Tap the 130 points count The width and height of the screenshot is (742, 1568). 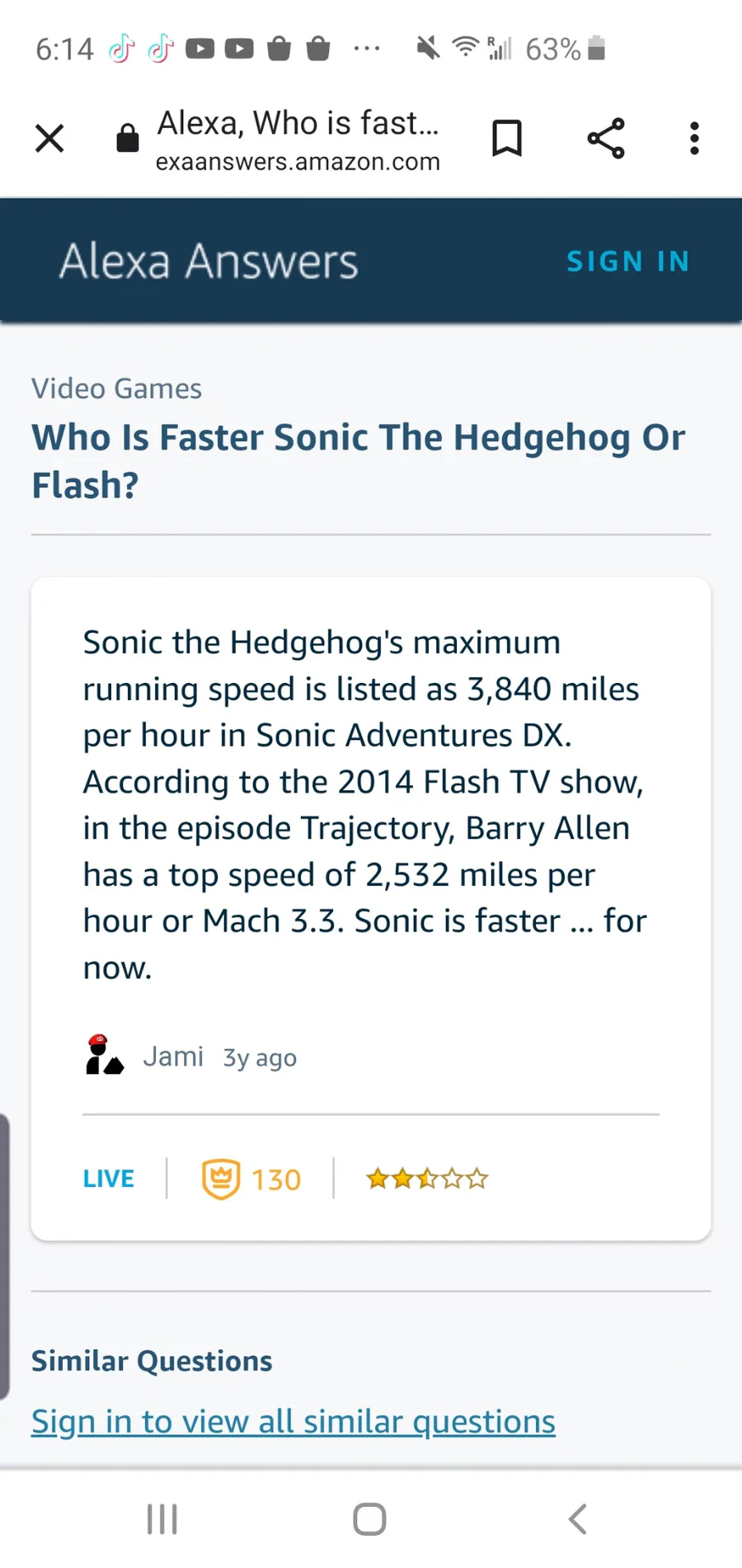pos(276,1180)
